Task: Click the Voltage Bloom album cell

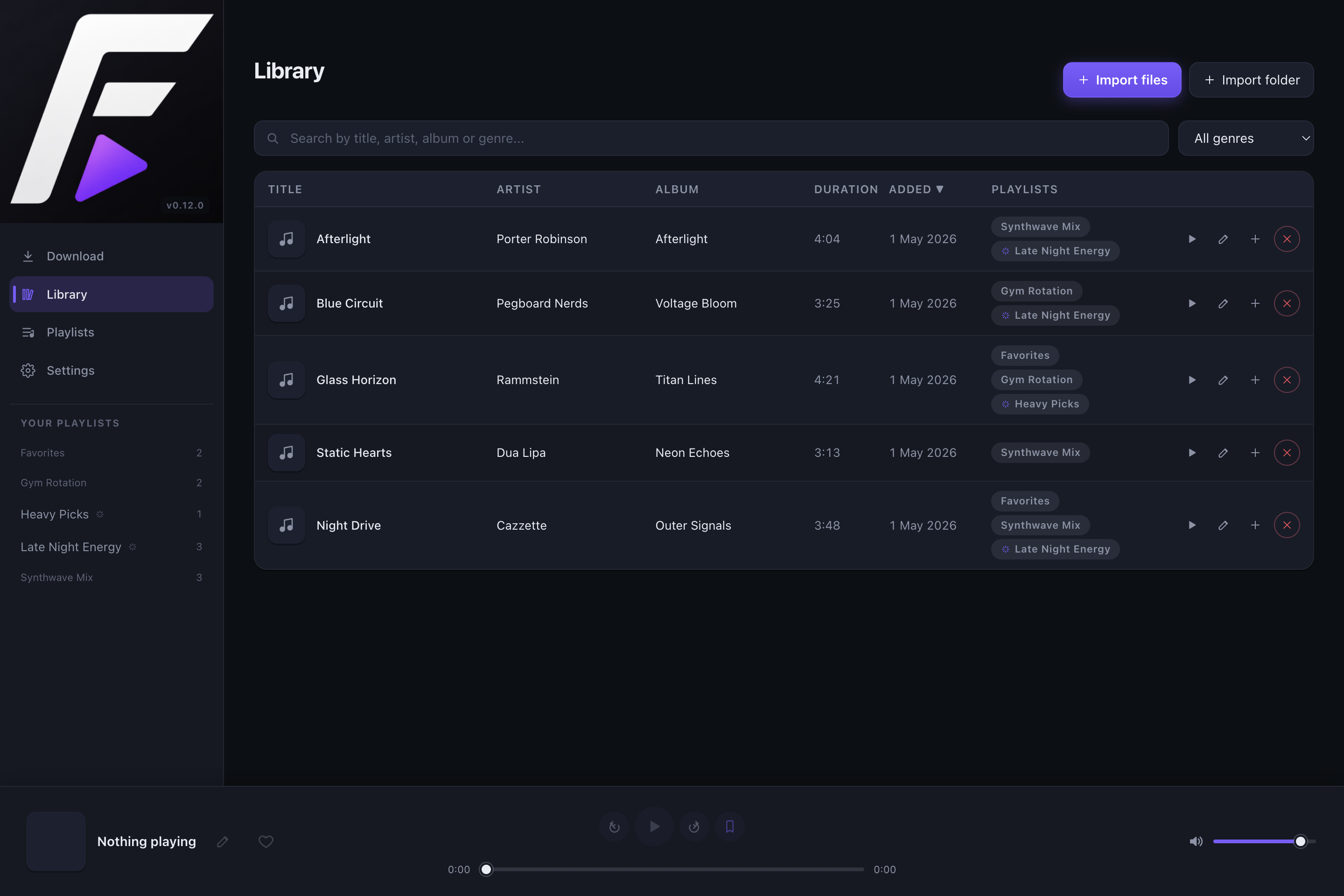Action: tap(696, 303)
